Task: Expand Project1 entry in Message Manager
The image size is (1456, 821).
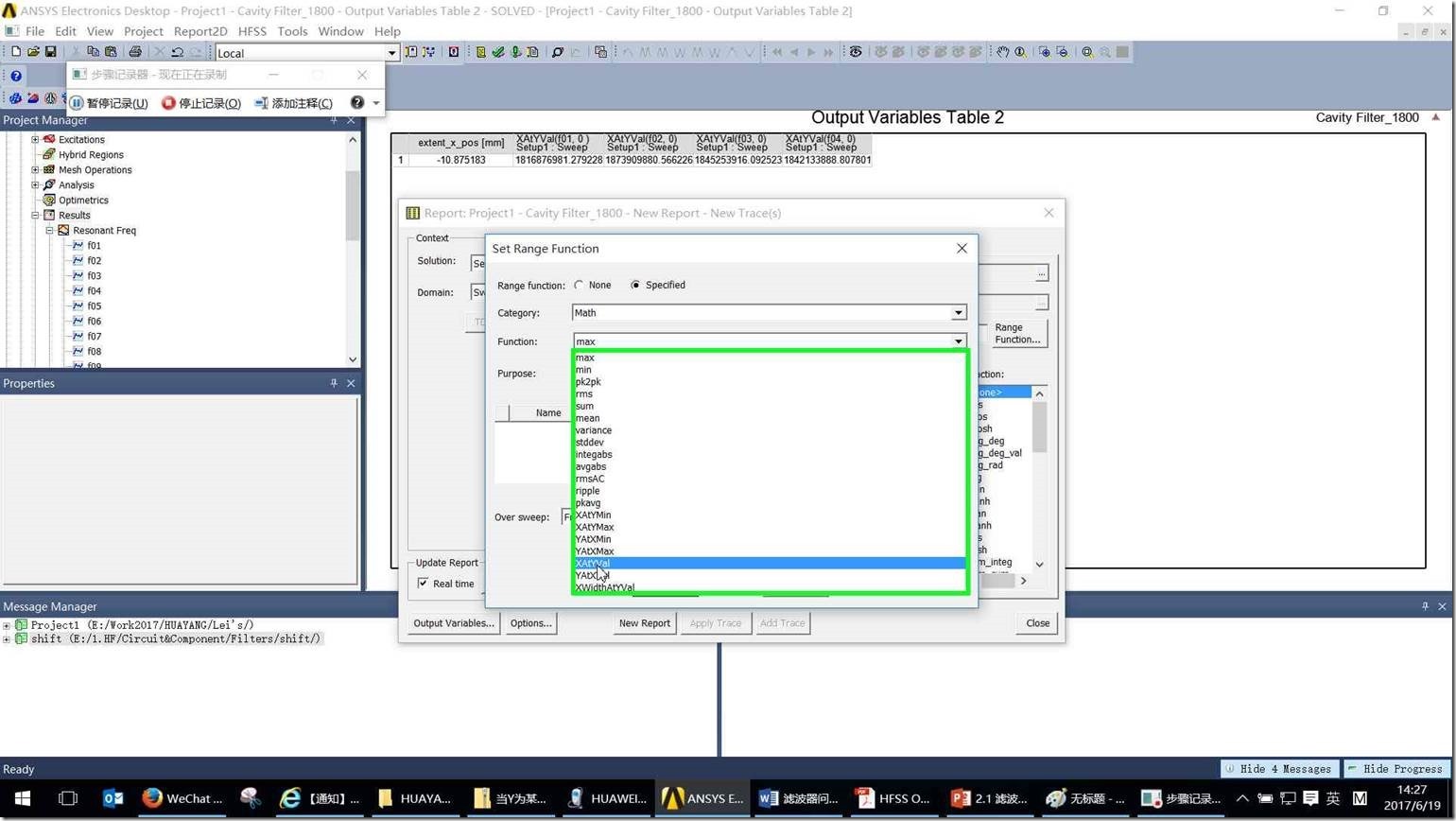Action: coord(7,625)
